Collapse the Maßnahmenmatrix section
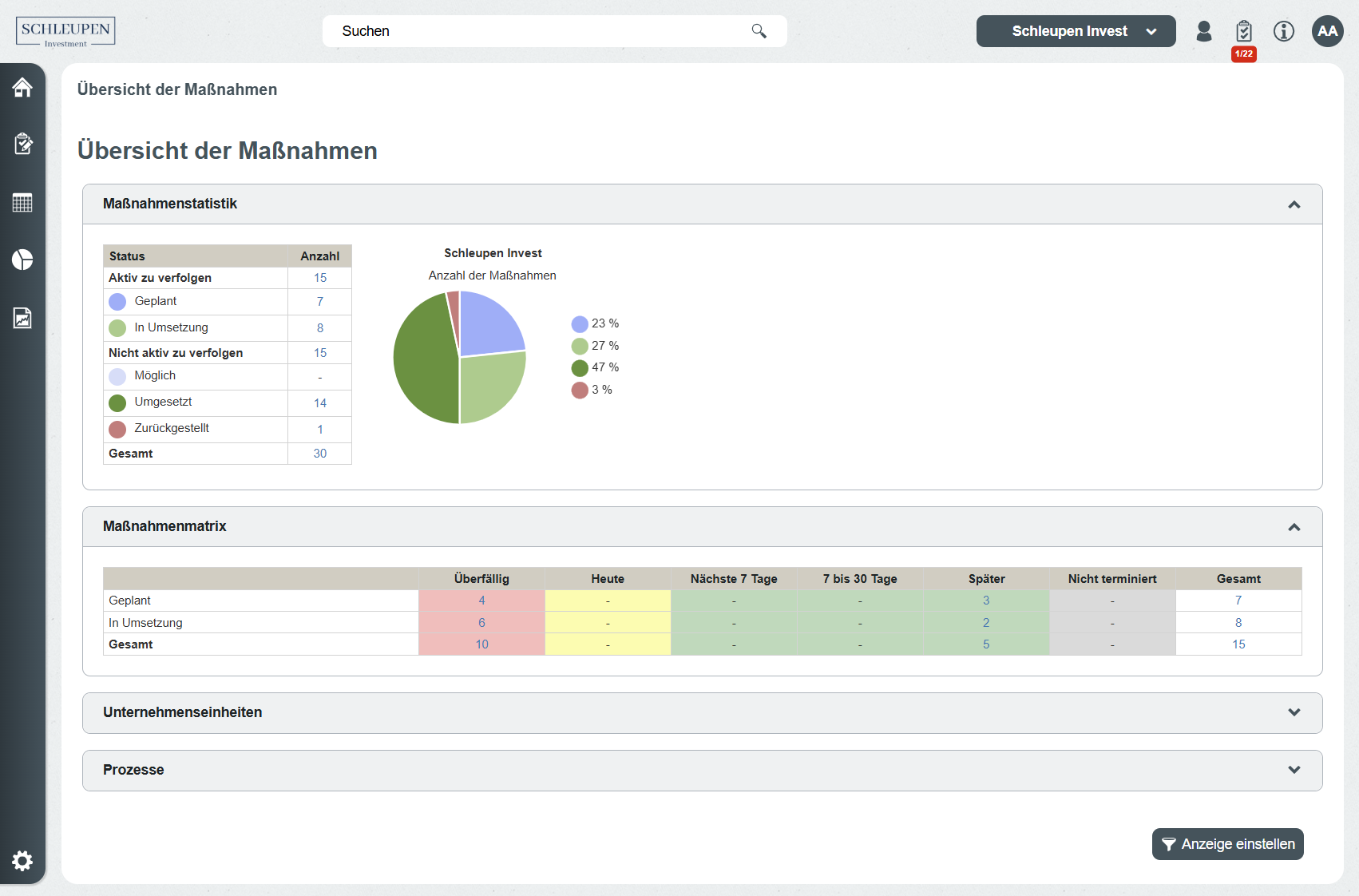 [1294, 527]
